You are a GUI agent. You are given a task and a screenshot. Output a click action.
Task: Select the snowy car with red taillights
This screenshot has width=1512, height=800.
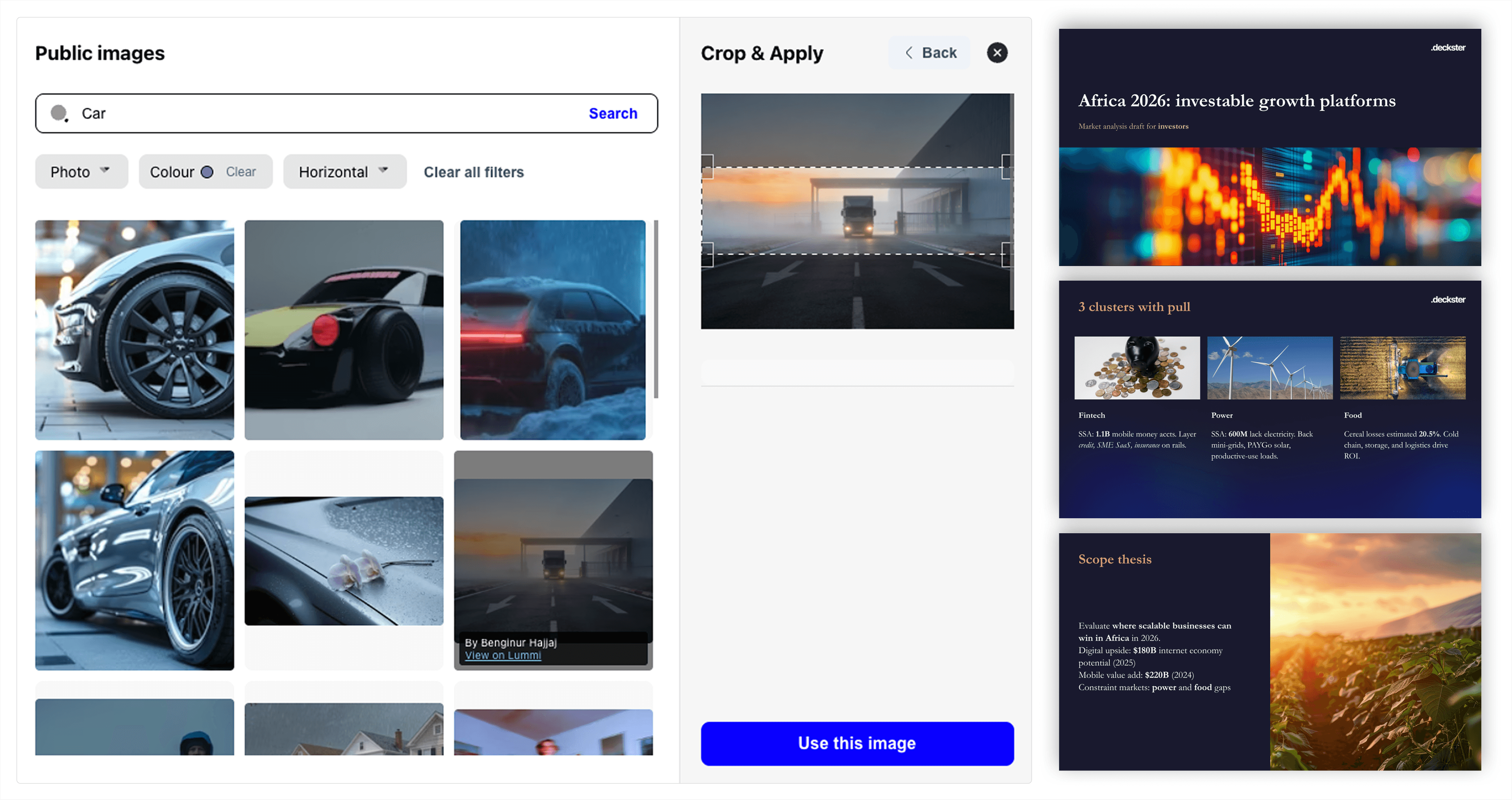pyautogui.click(x=553, y=329)
